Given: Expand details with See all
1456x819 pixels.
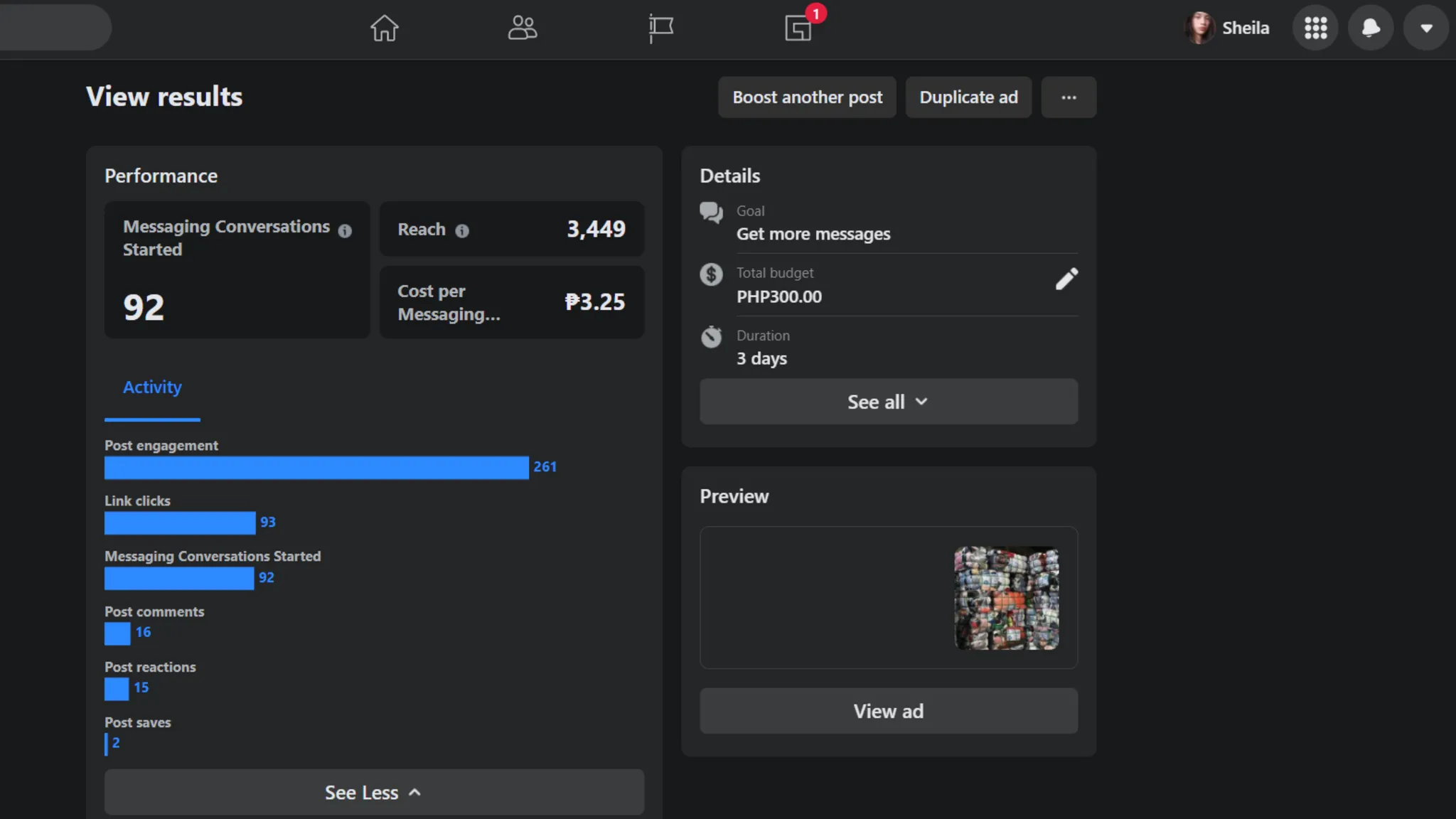Looking at the screenshot, I should pyautogui.click(x=888, y=402).
